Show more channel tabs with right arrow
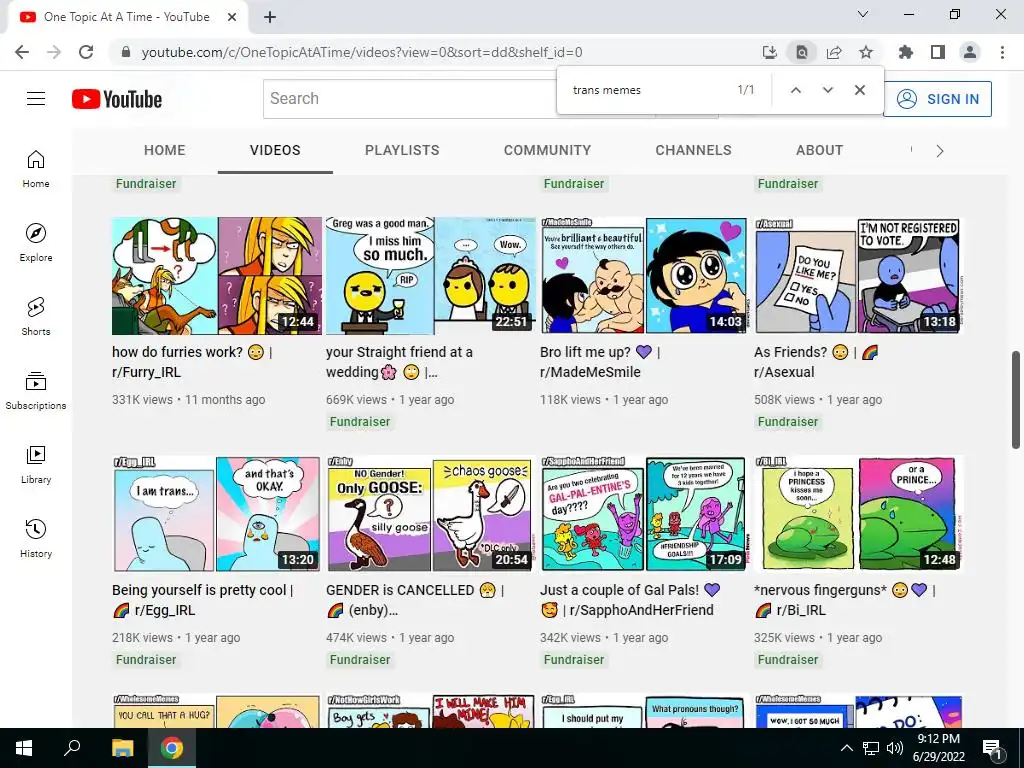Image resolution: width=1024 pixels, height=768 pixels. pyautogui.click(x=939, y=151)
